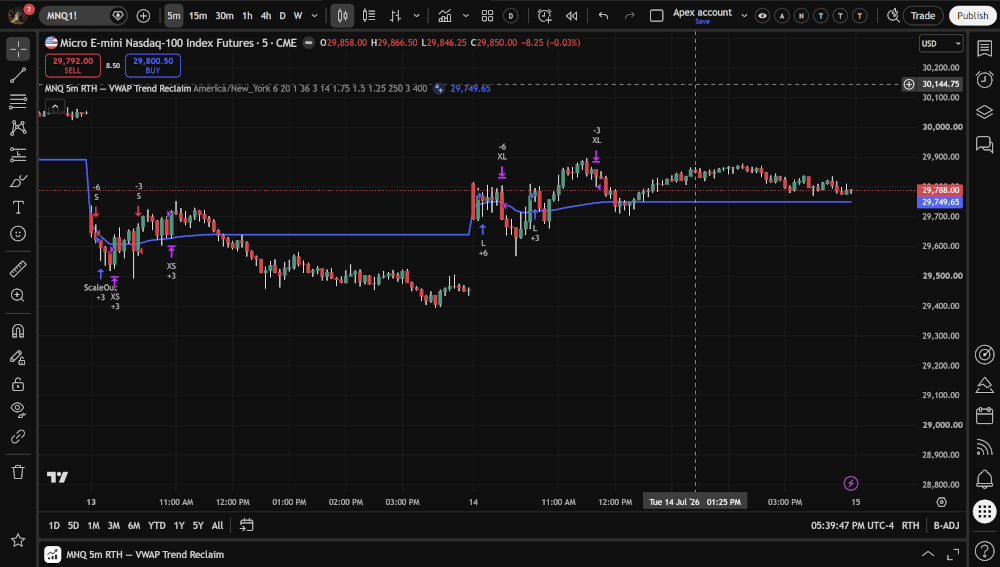Open the alerts clock panel

coord(984,80)
